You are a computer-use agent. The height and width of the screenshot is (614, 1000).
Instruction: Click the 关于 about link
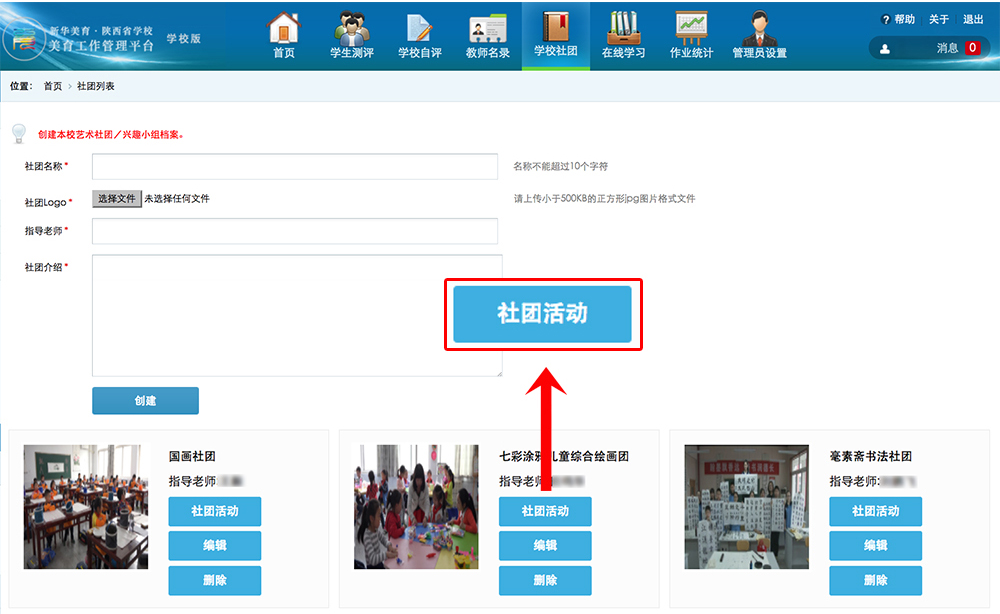[x=938, y=19]
